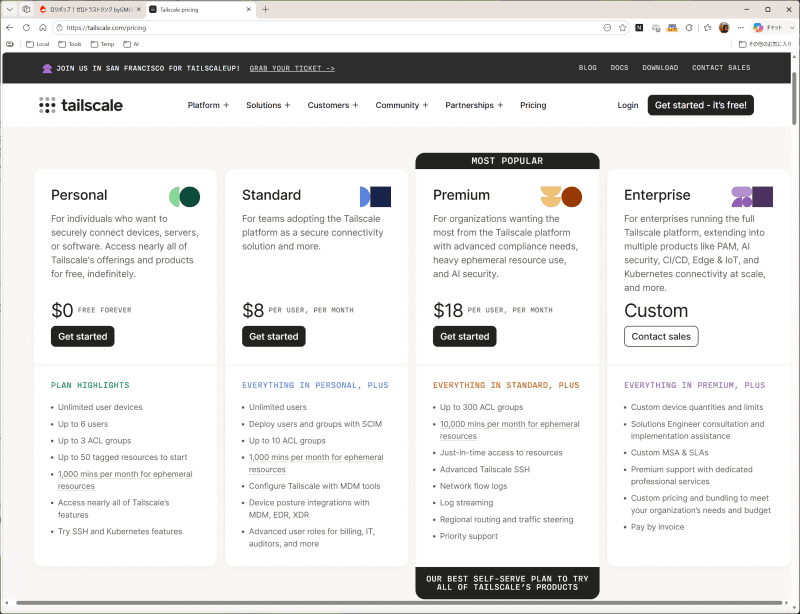Close the Tailscale pricing tab

click(x=249, y=9)
